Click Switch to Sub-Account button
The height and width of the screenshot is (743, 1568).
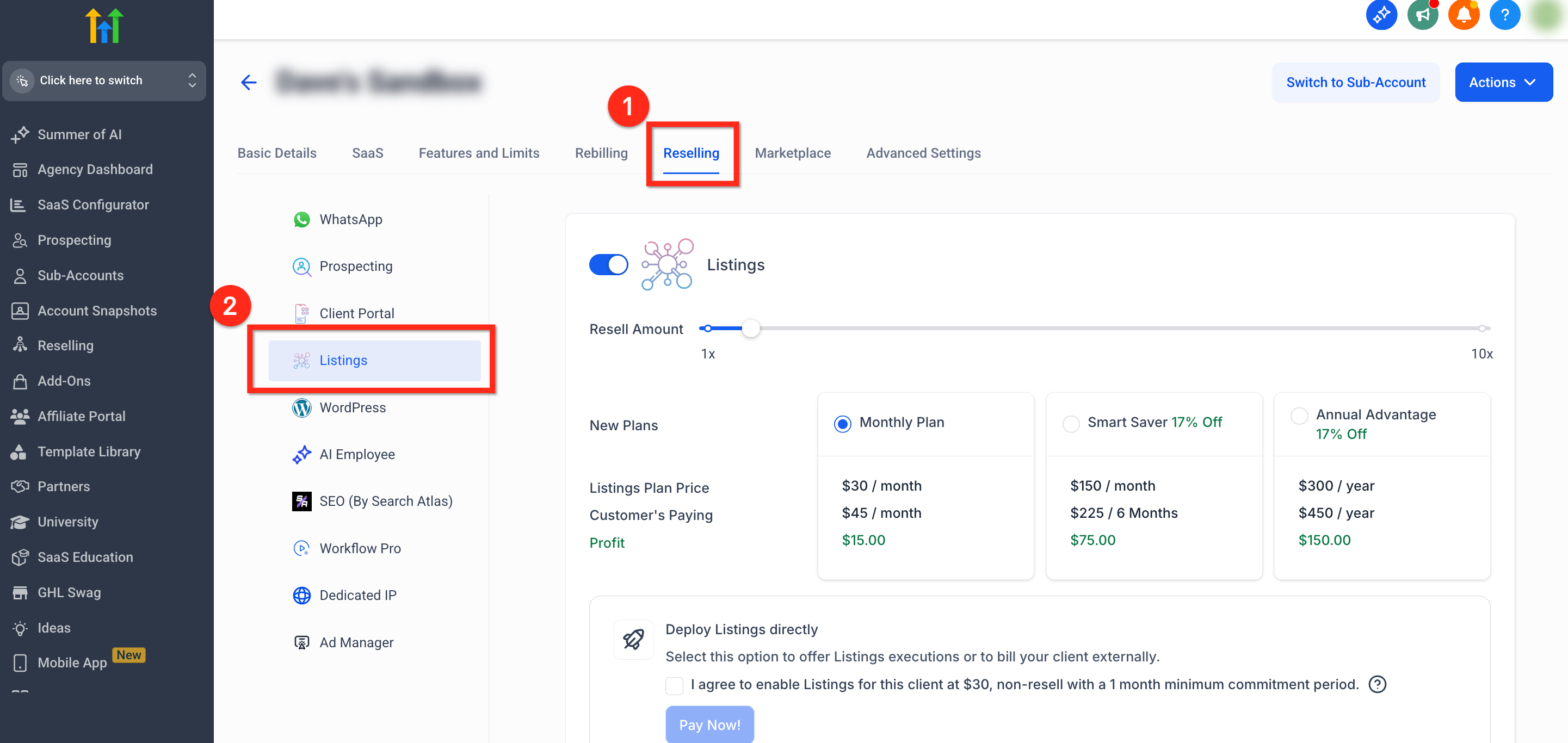[1355, 82]
